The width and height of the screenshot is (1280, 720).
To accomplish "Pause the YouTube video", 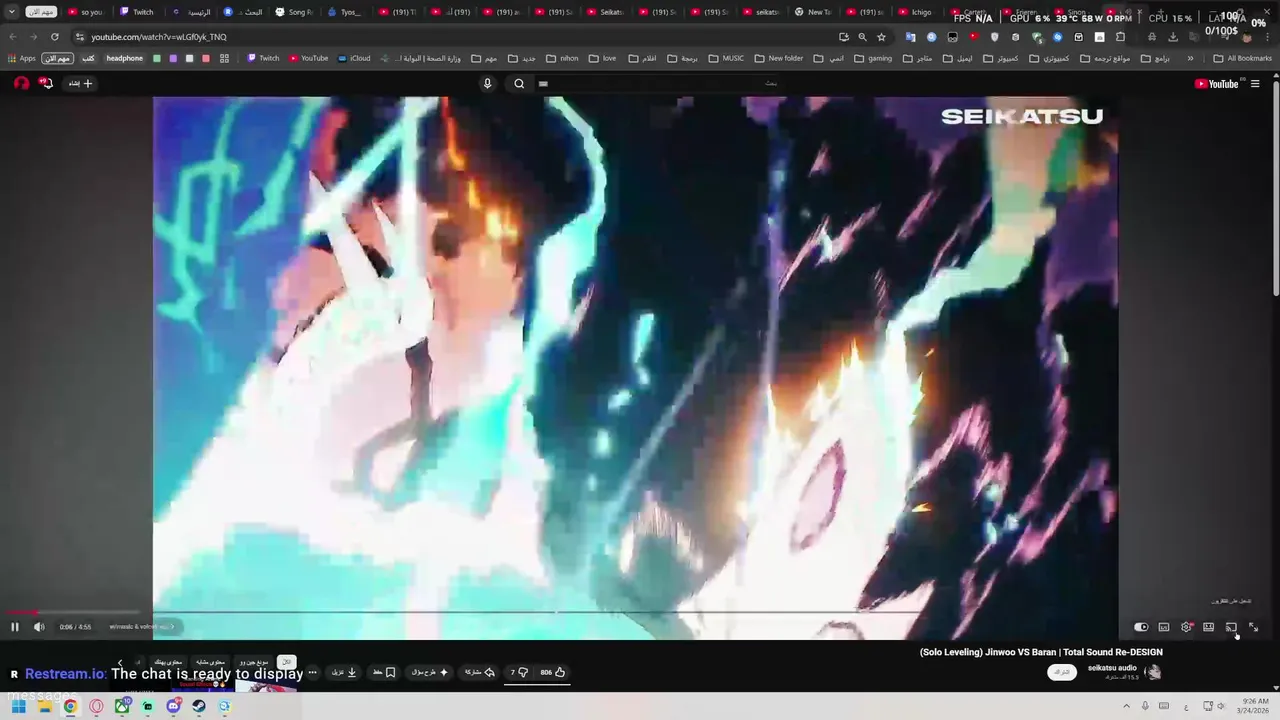I will [x=15, y=627].
